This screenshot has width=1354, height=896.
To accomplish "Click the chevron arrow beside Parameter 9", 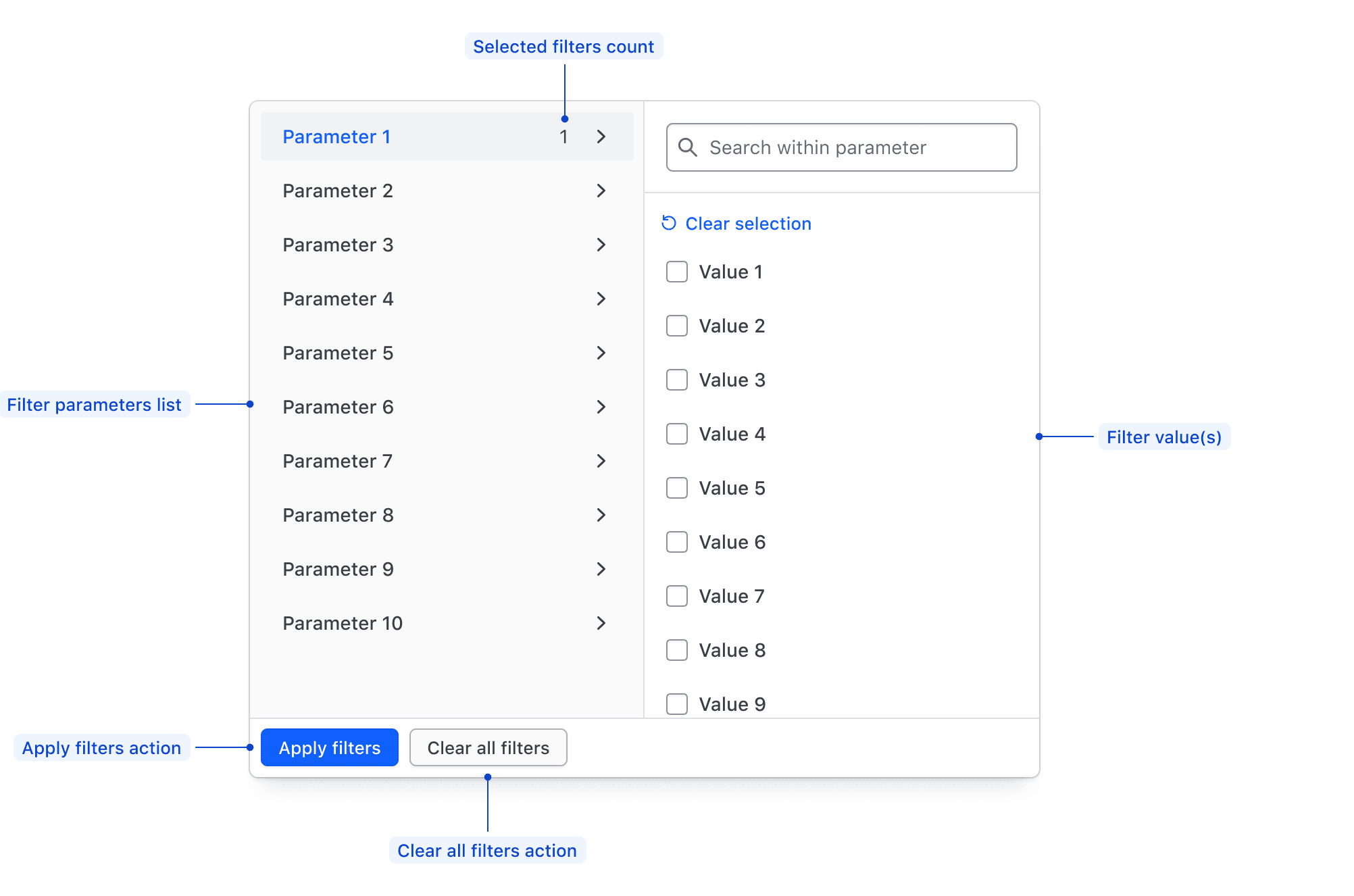I will click(601, 569).
